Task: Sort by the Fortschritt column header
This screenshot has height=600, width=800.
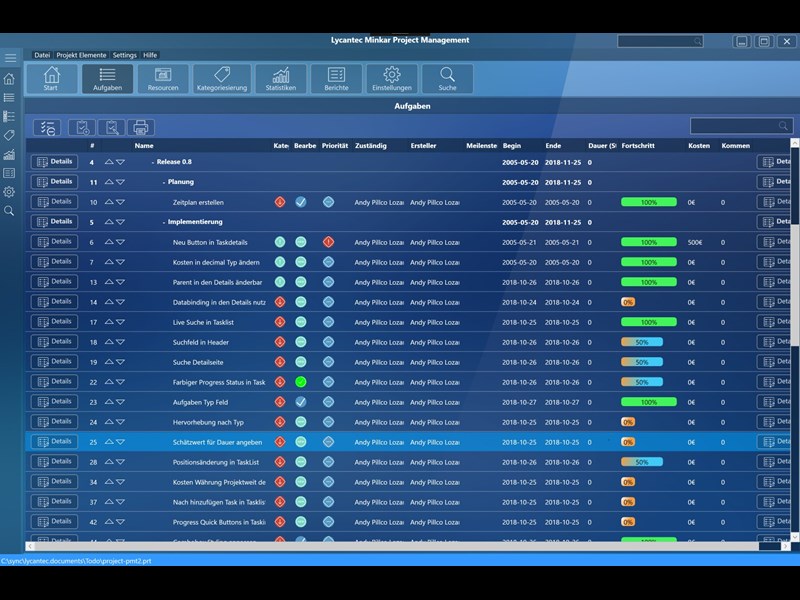Action: (x=638, y=145)
